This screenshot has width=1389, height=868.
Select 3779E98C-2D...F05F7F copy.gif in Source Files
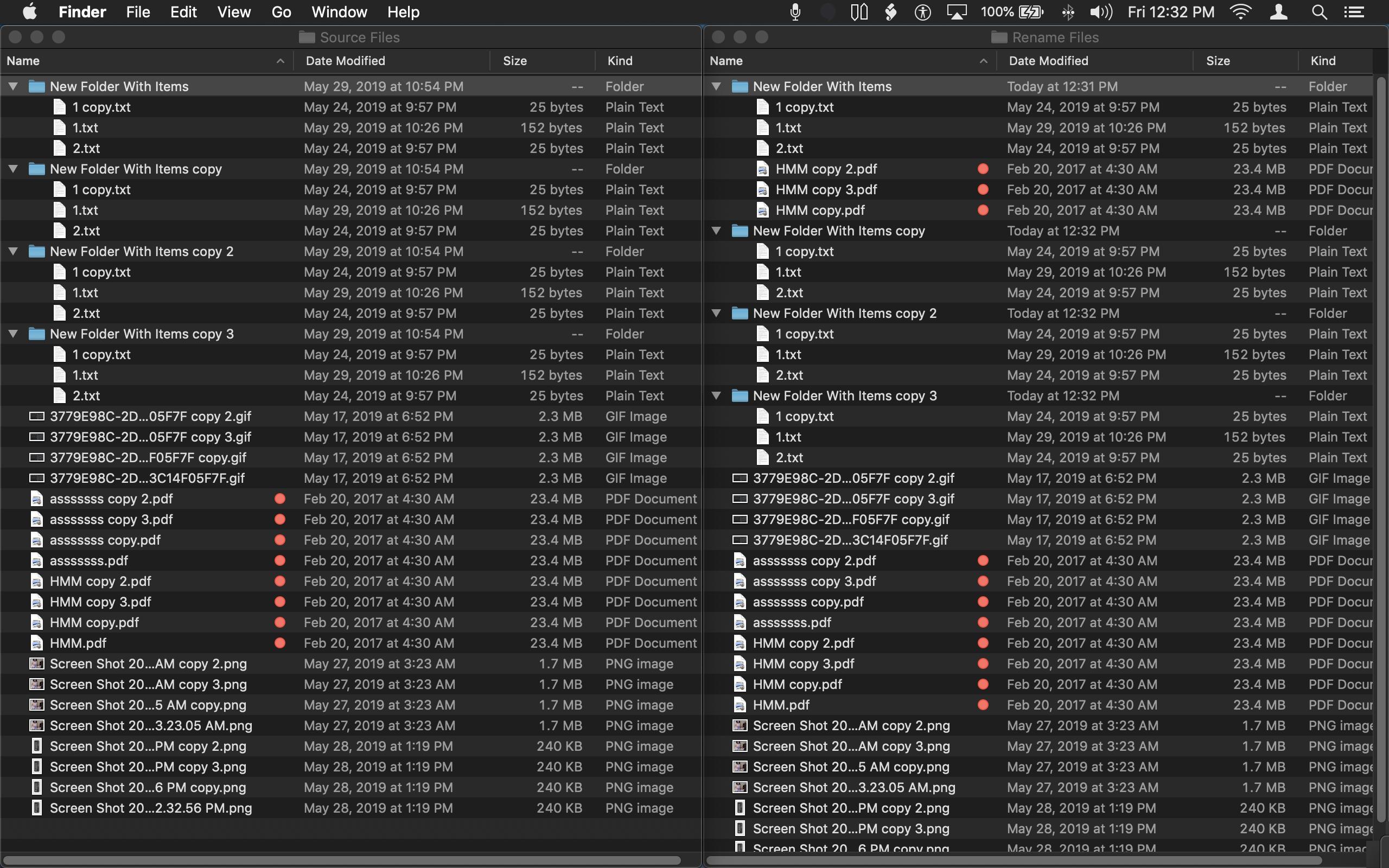click(x=351, y=457)
